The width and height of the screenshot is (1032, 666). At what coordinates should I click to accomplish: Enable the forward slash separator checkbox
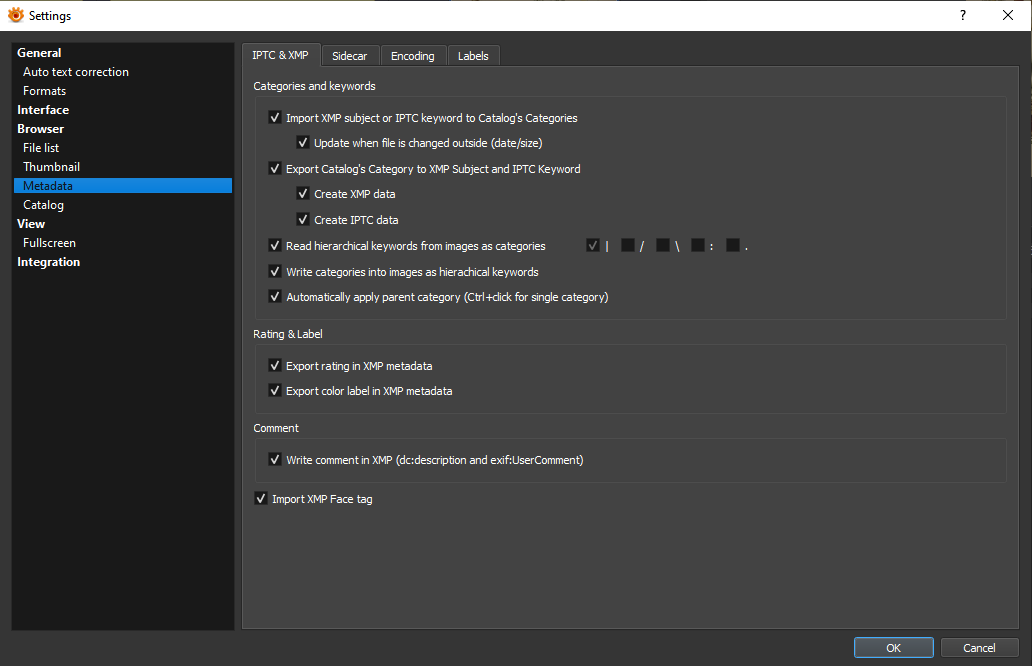(x=627, y=246)
